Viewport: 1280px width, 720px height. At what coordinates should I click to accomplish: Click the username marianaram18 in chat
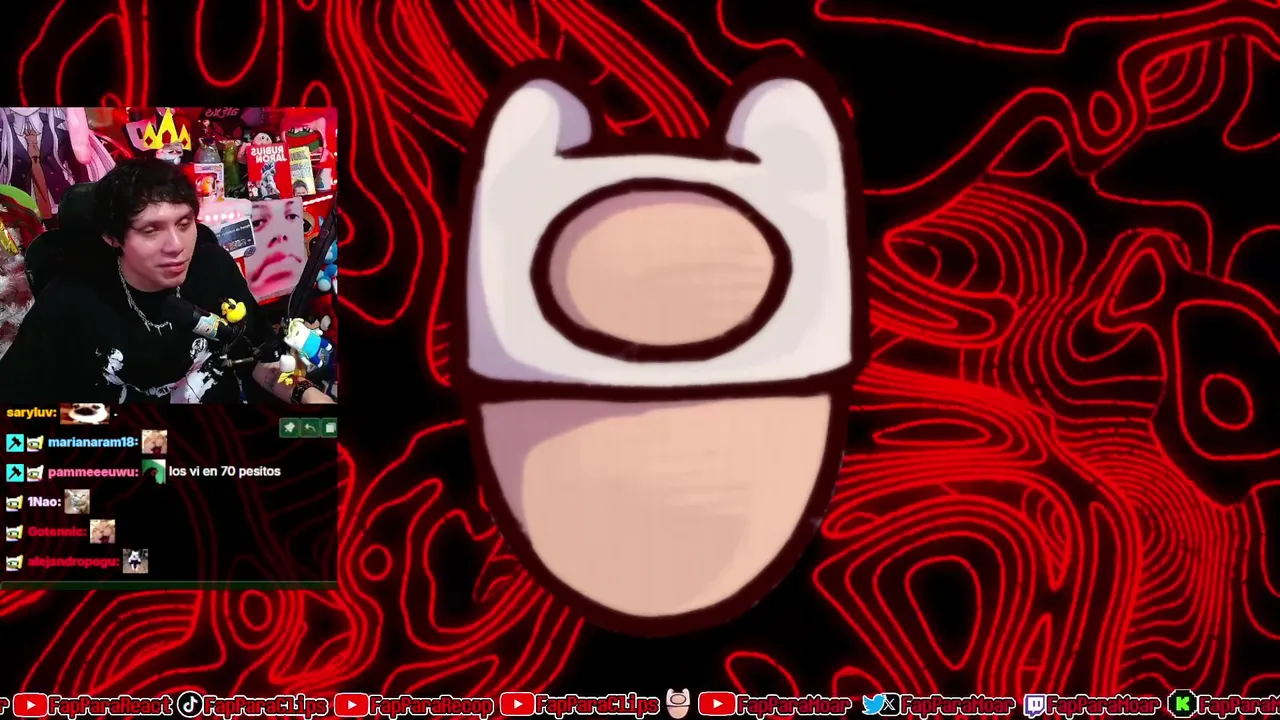(92, 442)
